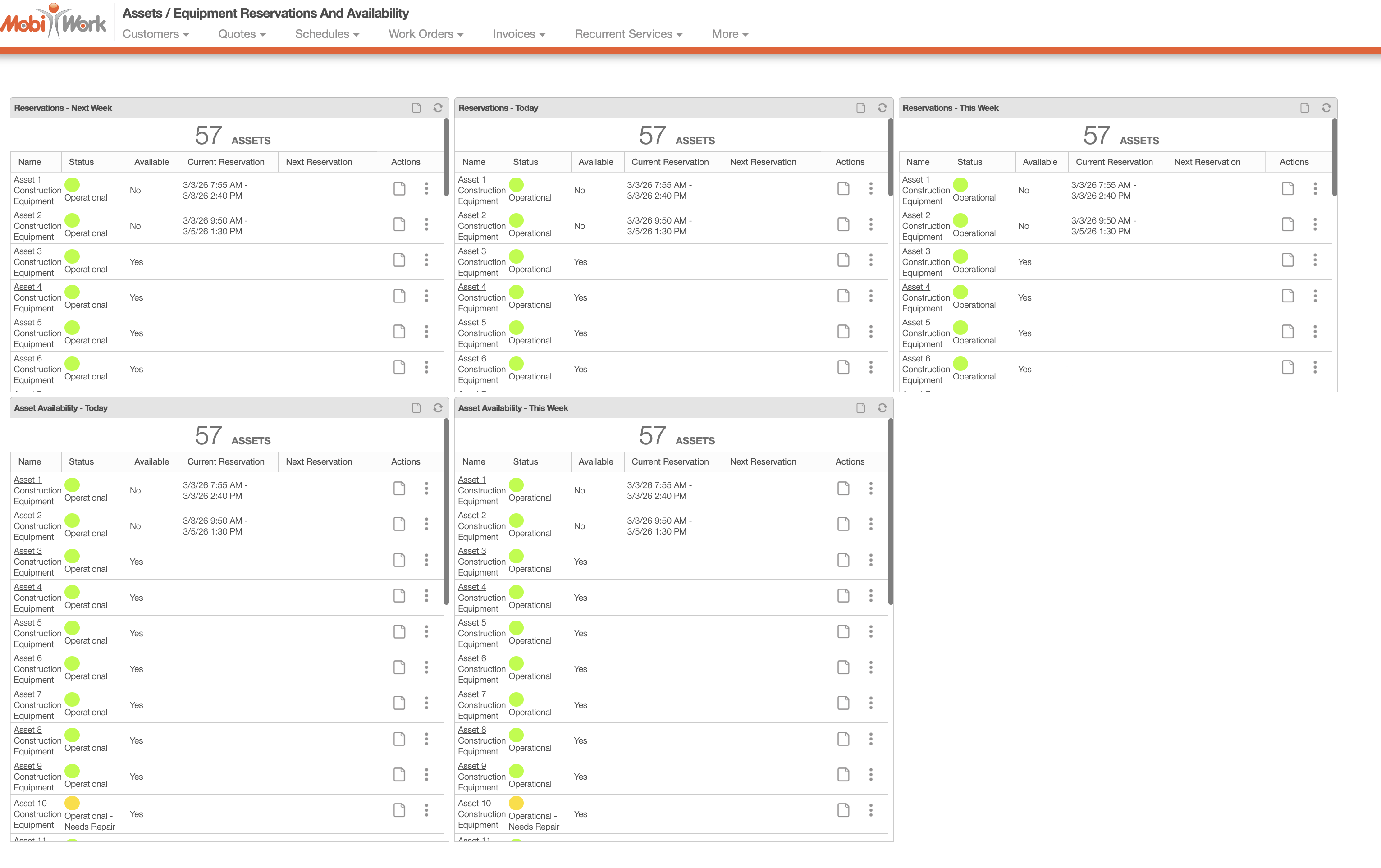Expand the More dropdown menu
Screen dimensions: 1381x868
[x=730, y=34]
